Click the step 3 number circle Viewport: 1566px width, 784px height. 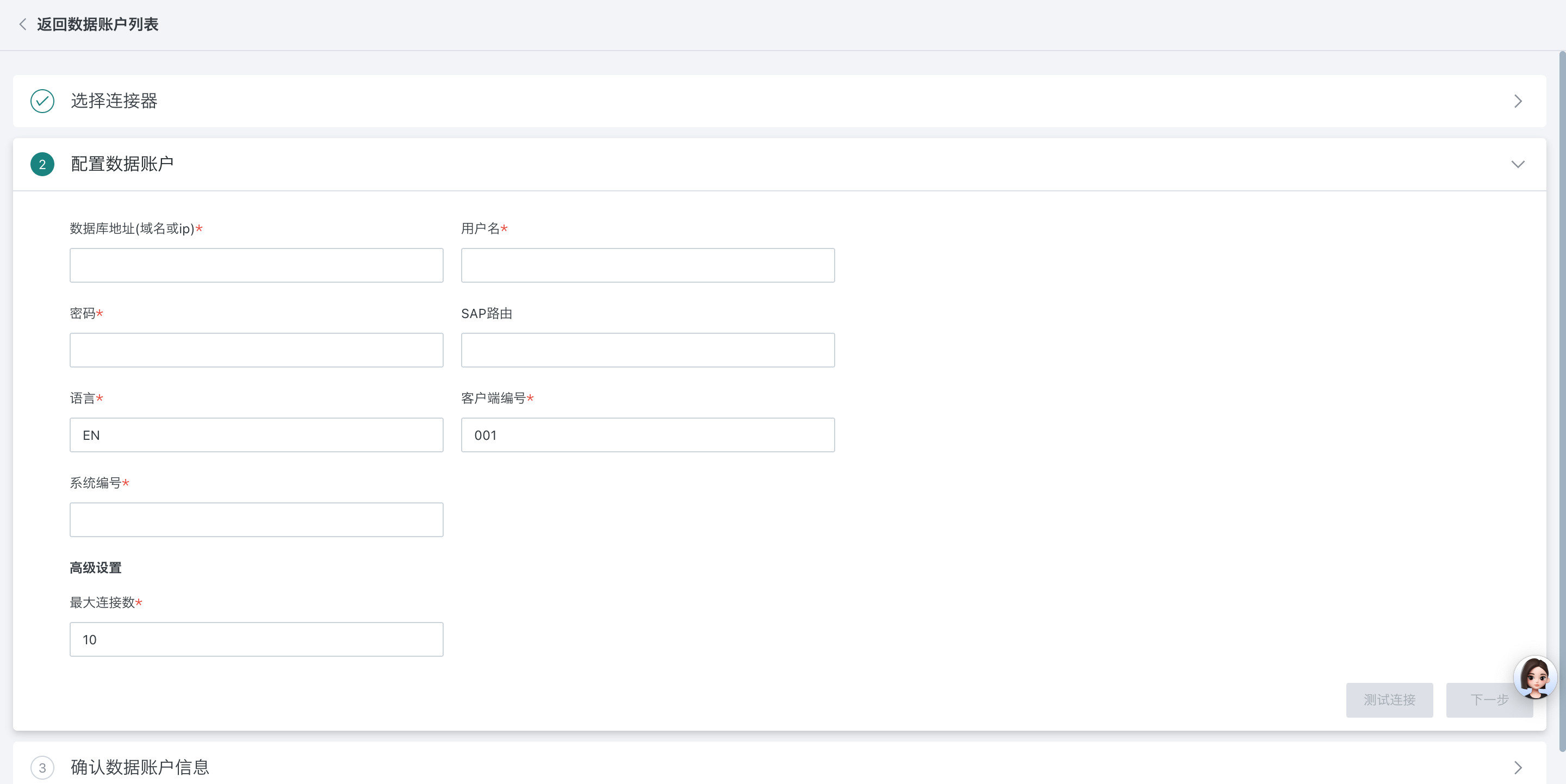pos(42,767)
